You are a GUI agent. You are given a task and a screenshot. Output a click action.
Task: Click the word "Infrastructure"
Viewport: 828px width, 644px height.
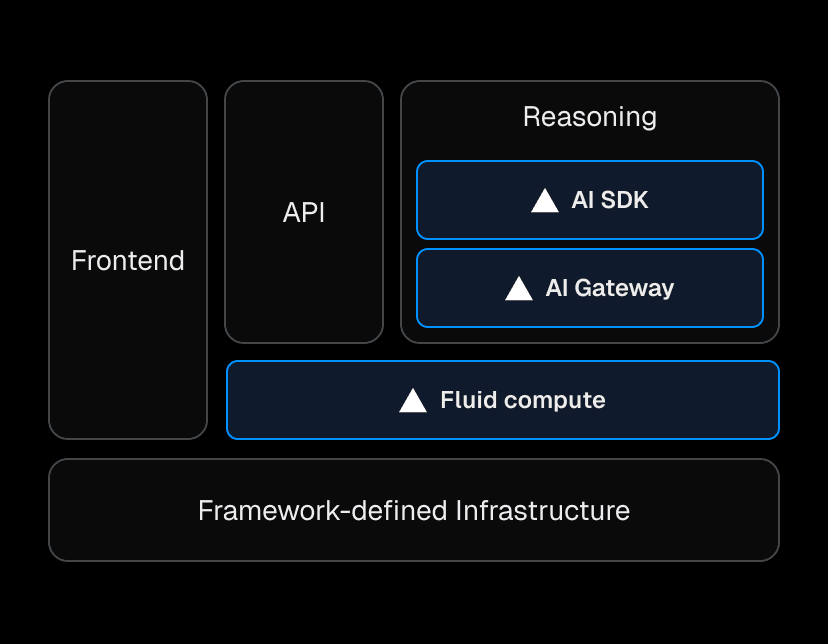543,511
